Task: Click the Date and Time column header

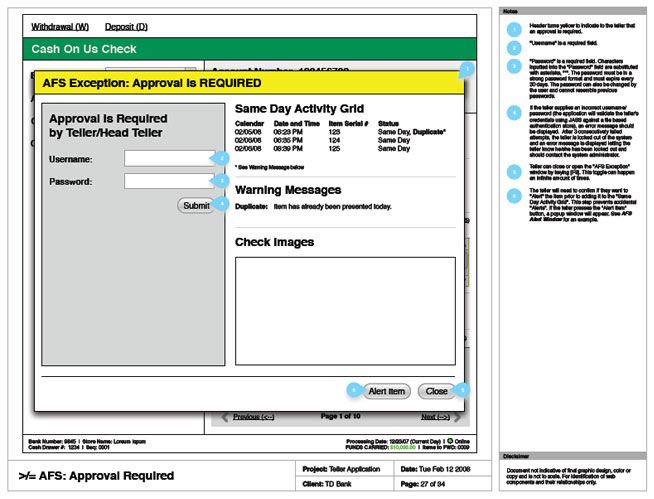Action: (297, 123)
